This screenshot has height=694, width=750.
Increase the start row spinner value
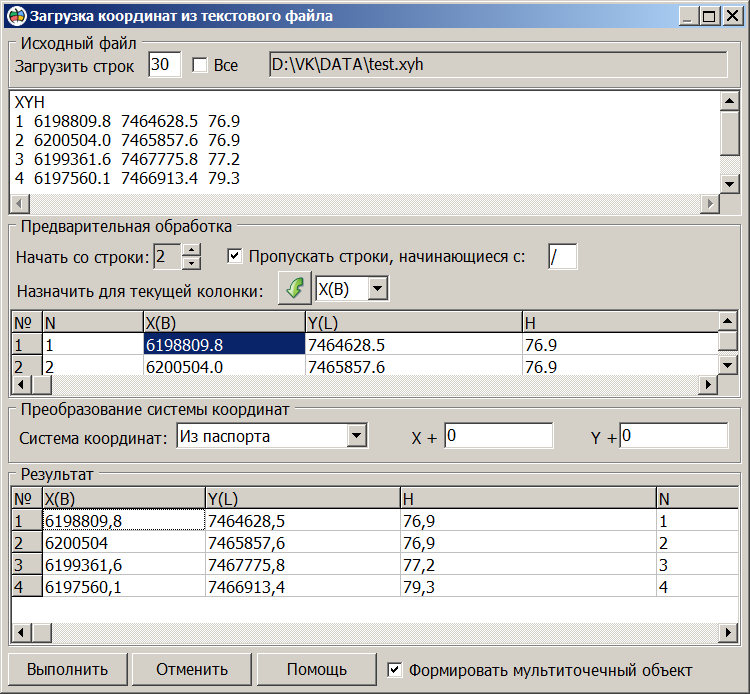[192, 250]
